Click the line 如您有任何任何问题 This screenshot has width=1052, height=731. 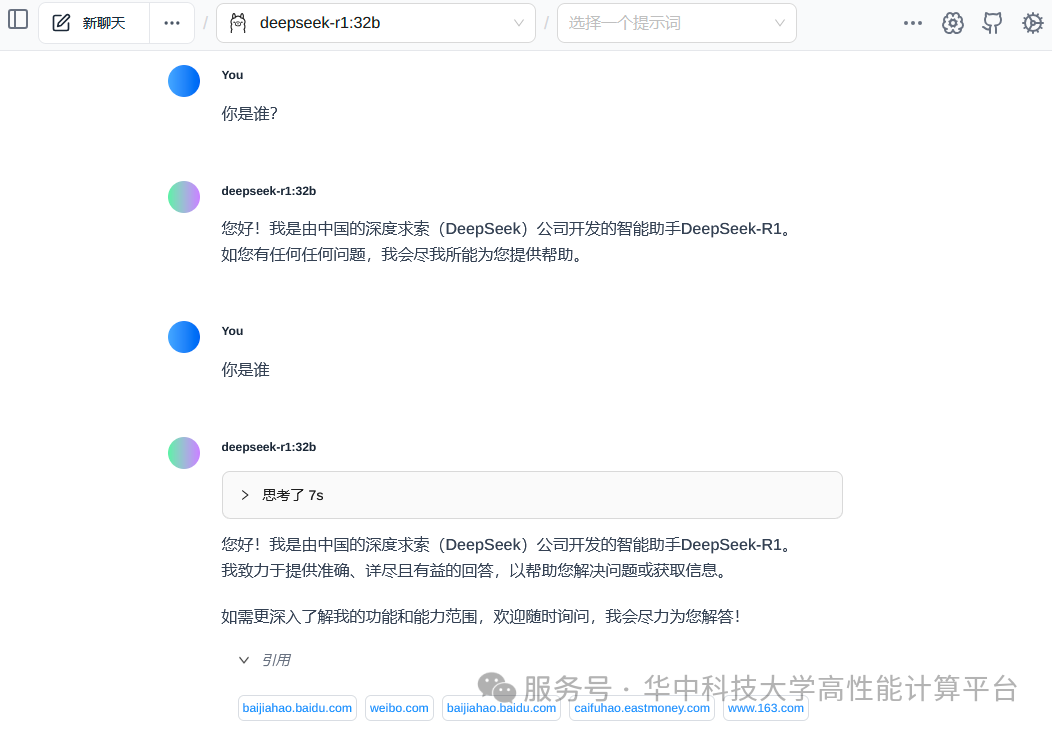click(x=402, y=255)
